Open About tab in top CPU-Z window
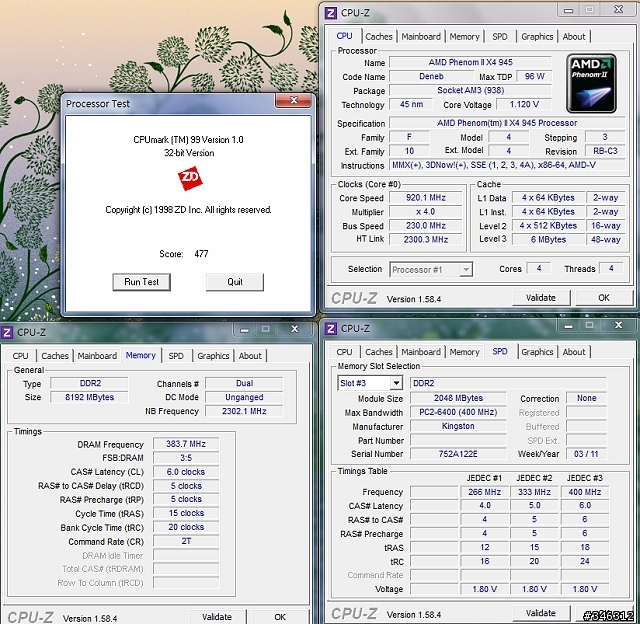This screenshot has width=640, height=624. pos(574,36)
